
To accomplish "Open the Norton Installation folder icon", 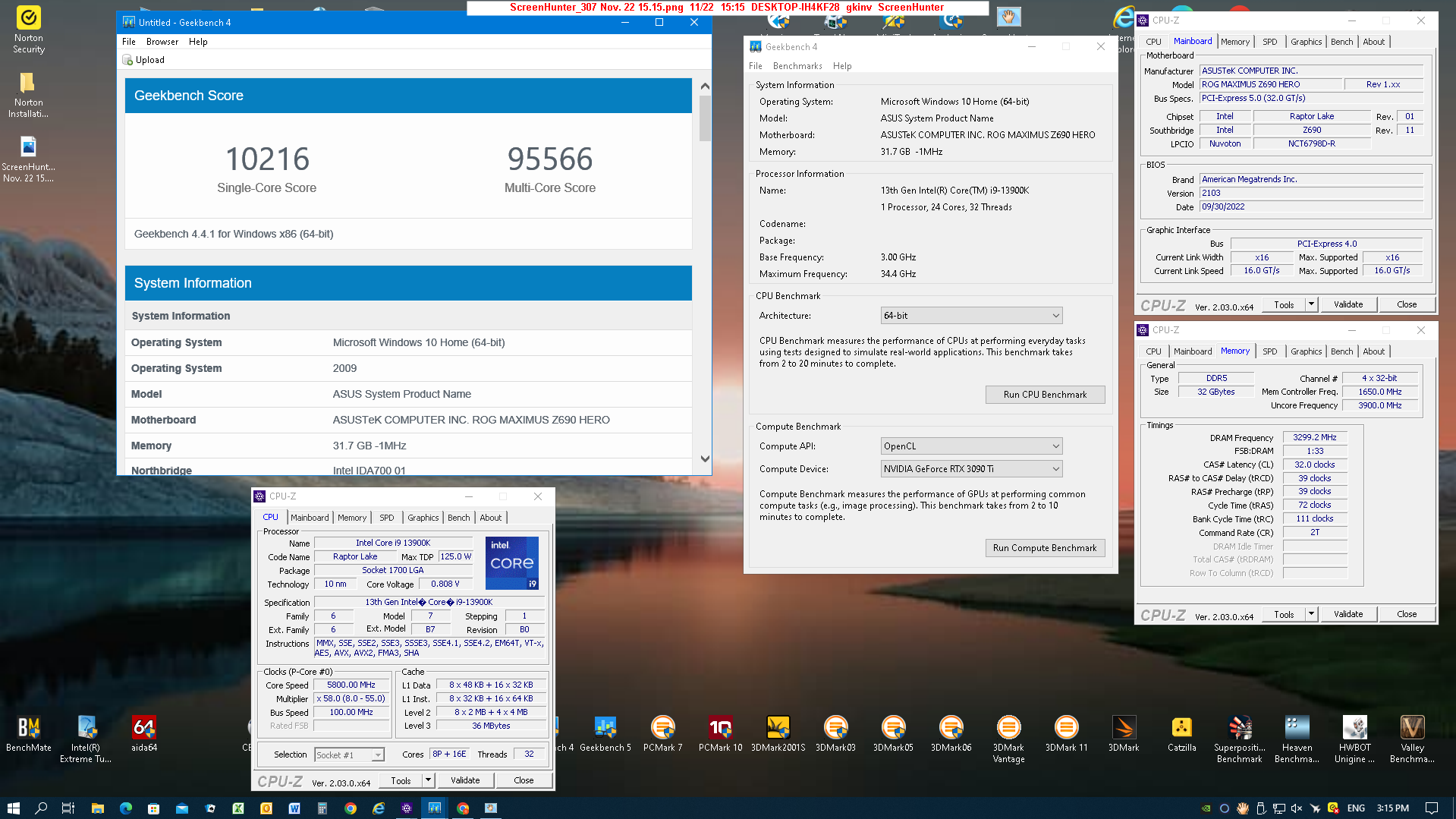I will (29, 95).
